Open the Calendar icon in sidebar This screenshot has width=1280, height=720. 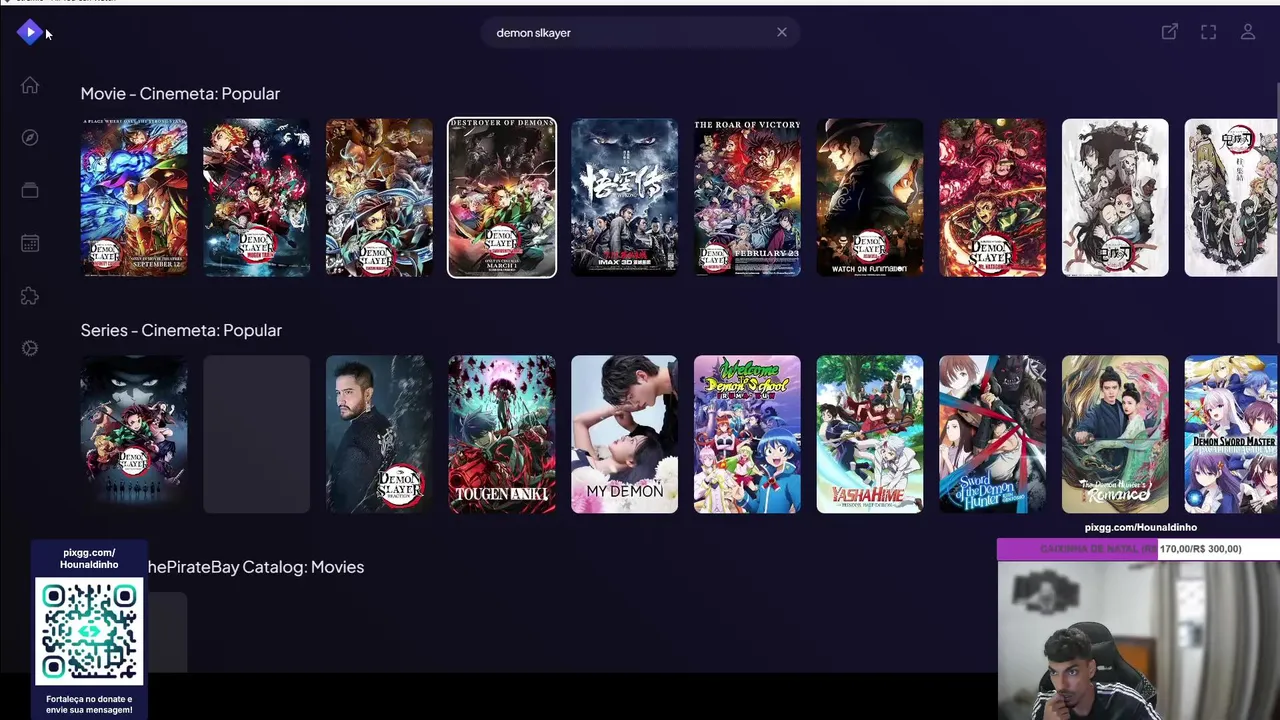tap(30, 243)
